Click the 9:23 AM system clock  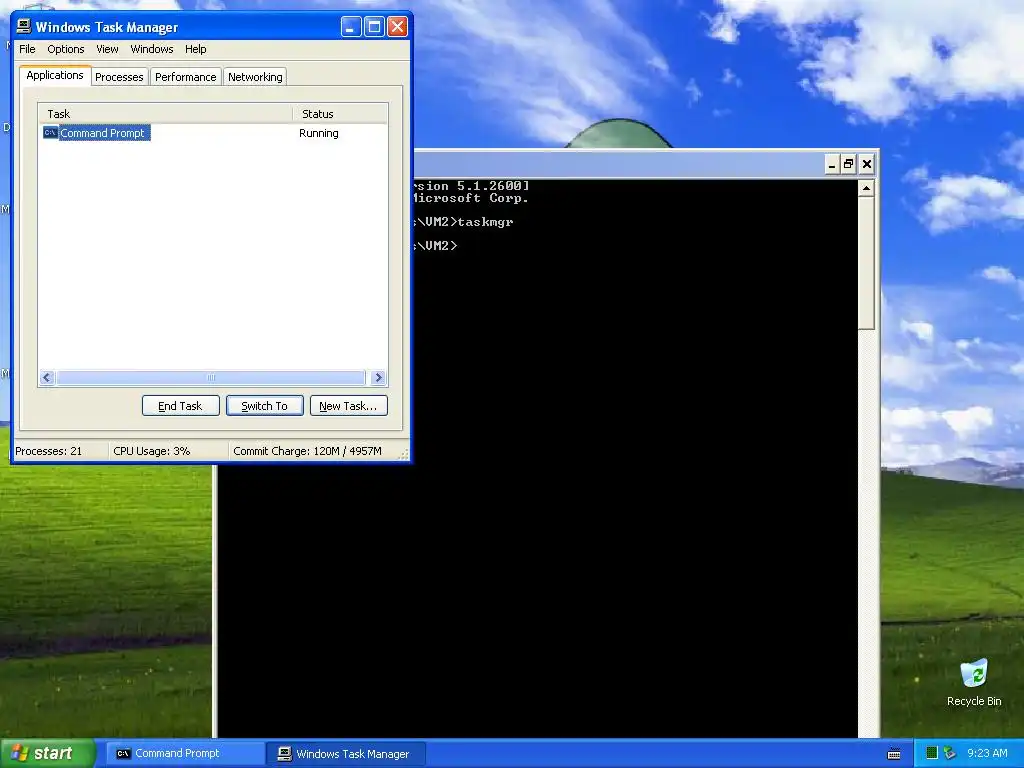click(987, 753)
